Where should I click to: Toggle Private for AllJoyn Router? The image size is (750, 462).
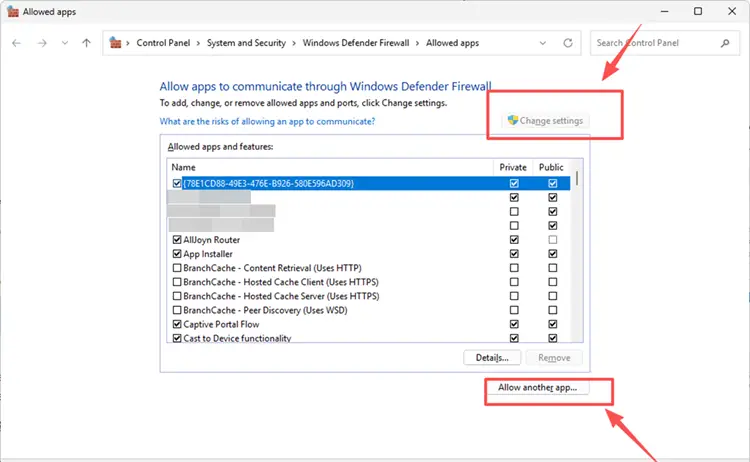tap(514, 240)
